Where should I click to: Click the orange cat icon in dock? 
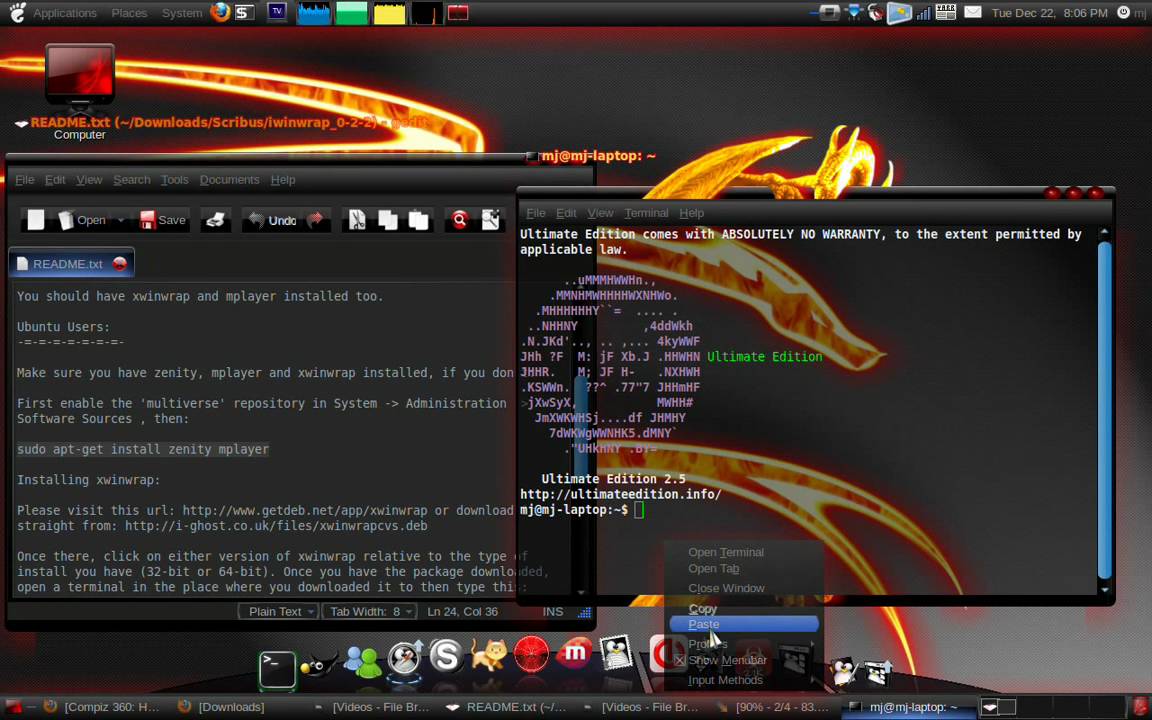tap(489, 655)
